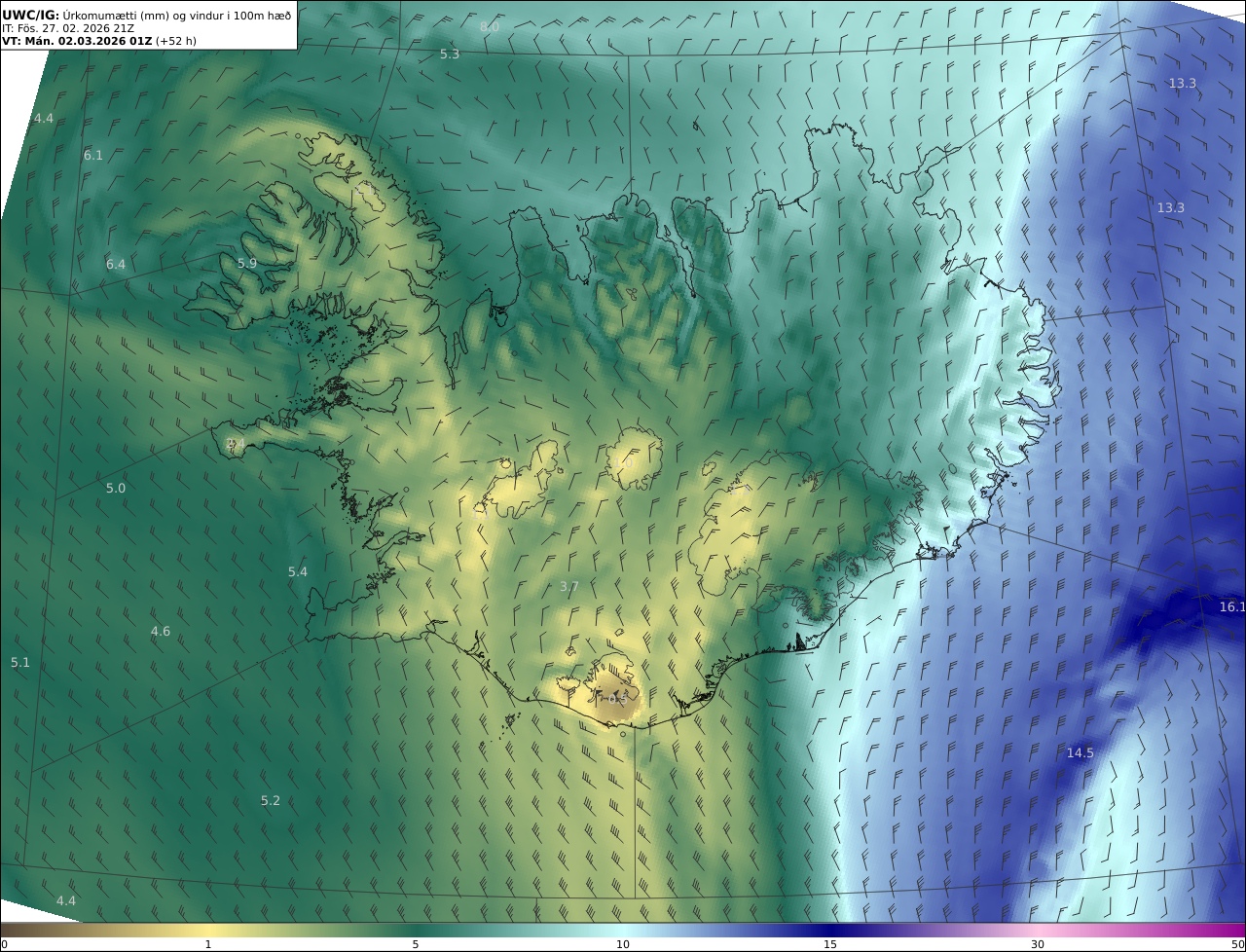Click the "UWC/IG" header title text
The width and height of the screenshot is (1246, 952).
tap(31, 16)
